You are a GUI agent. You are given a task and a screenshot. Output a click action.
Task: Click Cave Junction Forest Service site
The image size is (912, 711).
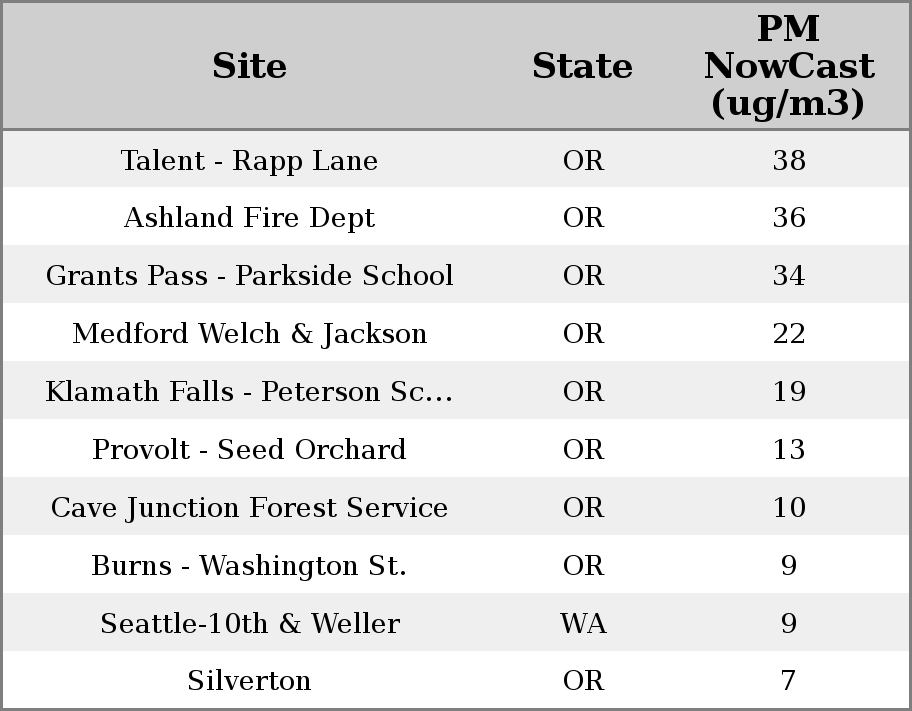249,508
